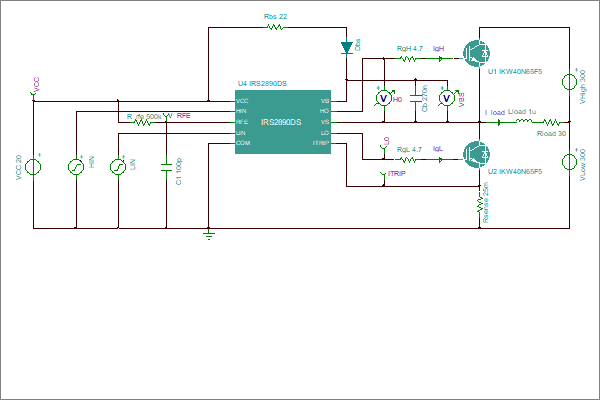Select the U1 IKW40N65F5 IGBT symbol
The height and width of the screenshot is (400, 600).
pos(476,53)
